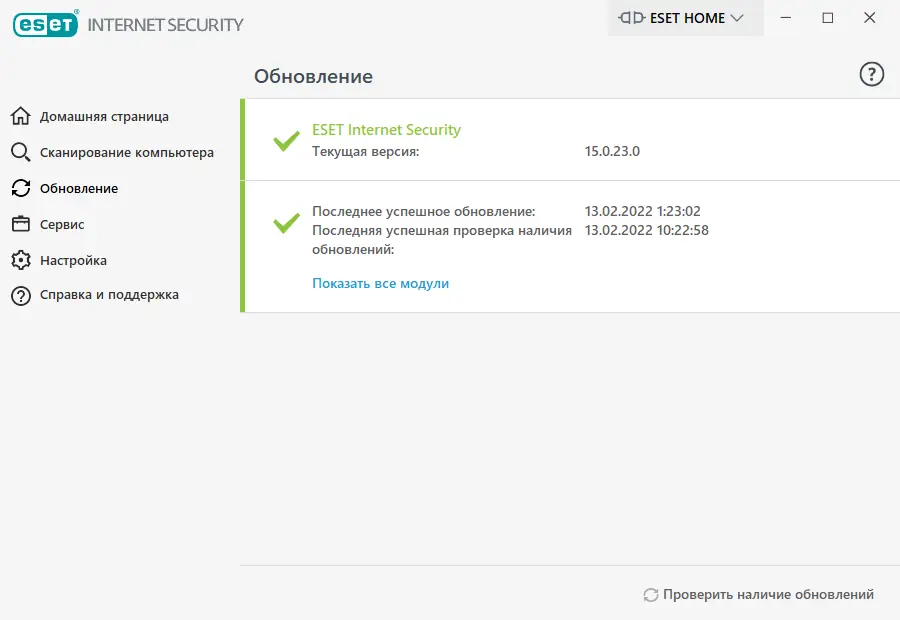The image size is (900, 620).
Task: Click the ESET Internet Security green title
Action: (x=386, y=130)
